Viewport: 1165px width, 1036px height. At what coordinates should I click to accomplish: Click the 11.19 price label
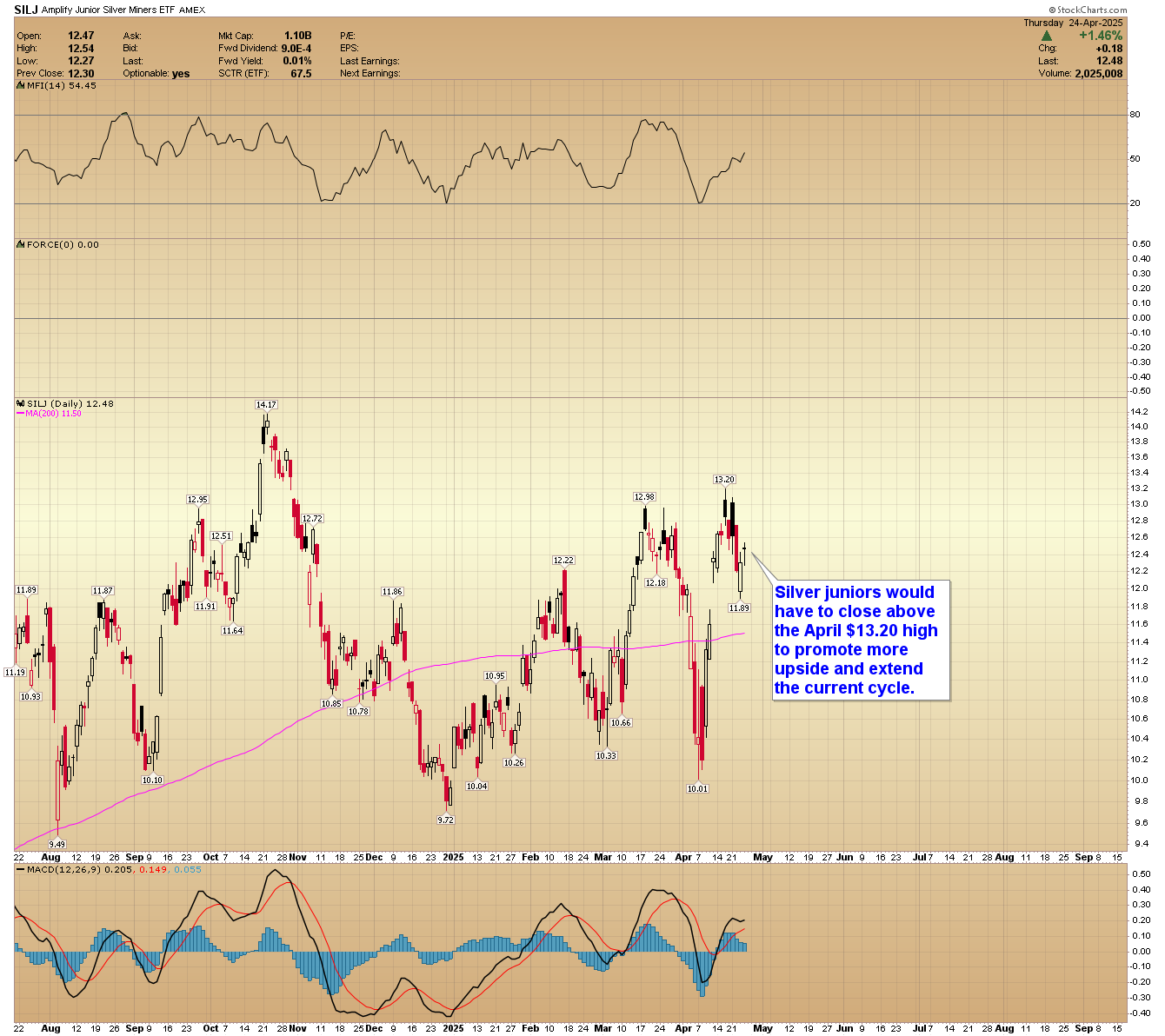point(15,672)
